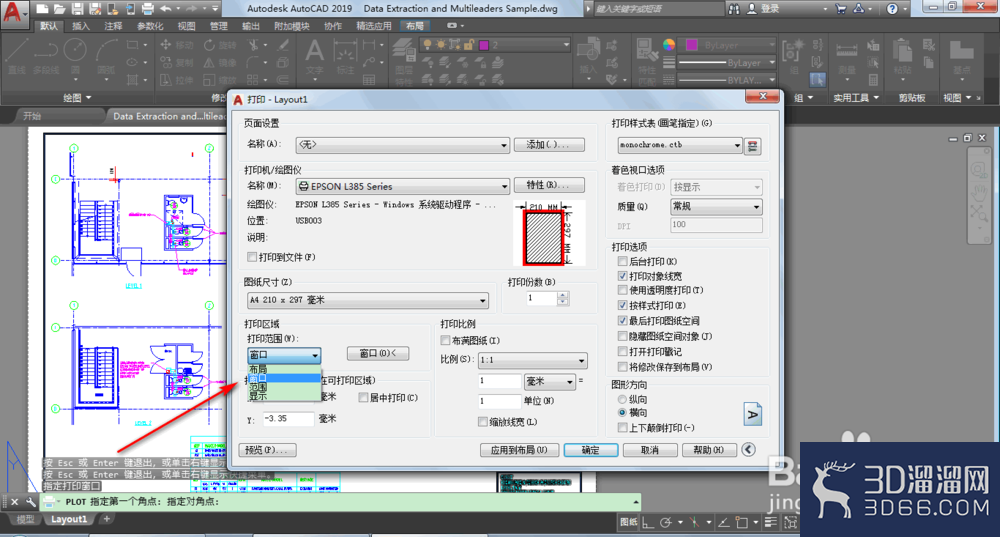Switch to 模型 tab at bottom
The image size is (1000, 537).
[26, 519]
